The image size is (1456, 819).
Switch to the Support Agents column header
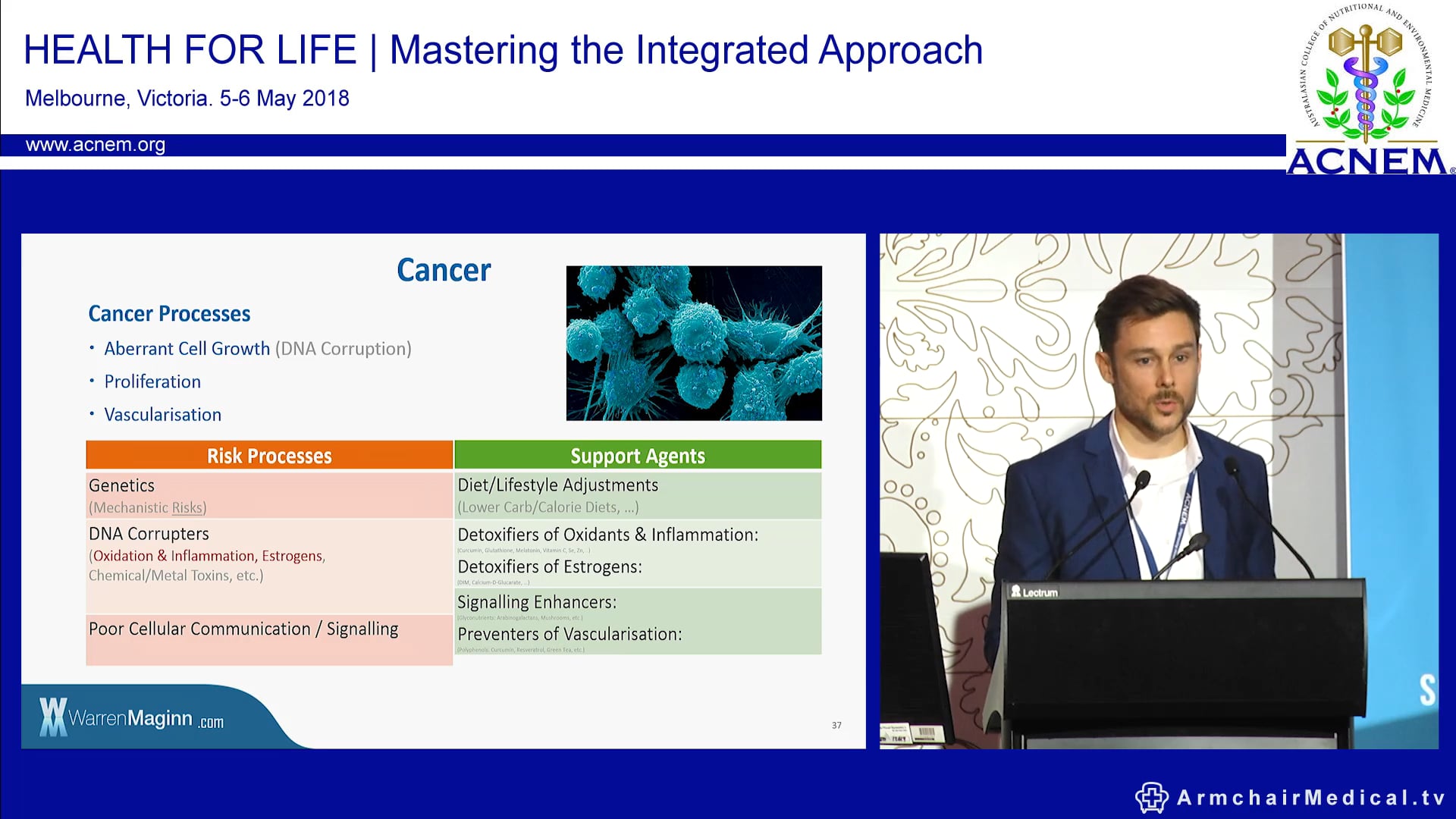point(638,456)
